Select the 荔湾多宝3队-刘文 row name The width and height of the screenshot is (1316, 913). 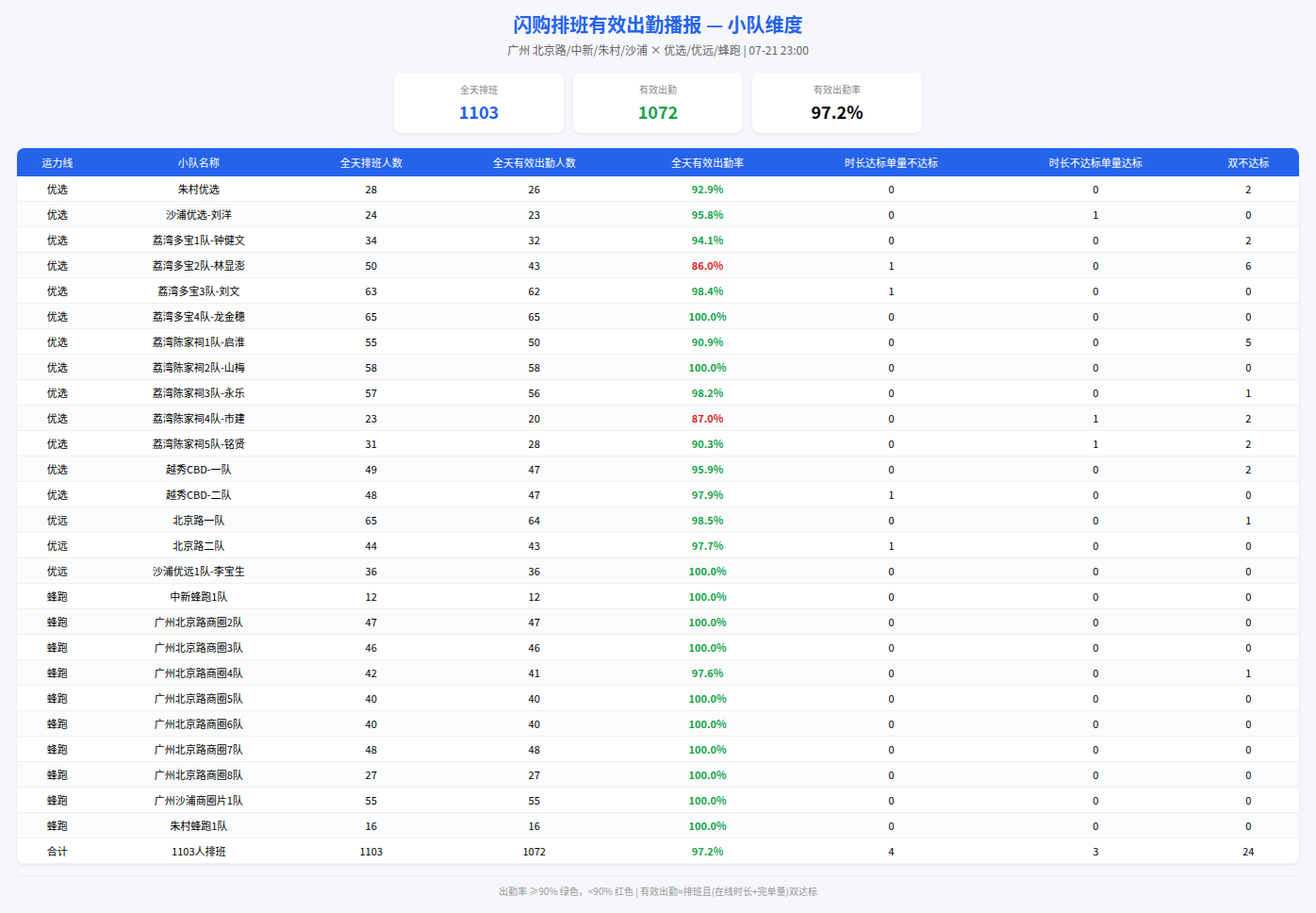coord(199,291)
